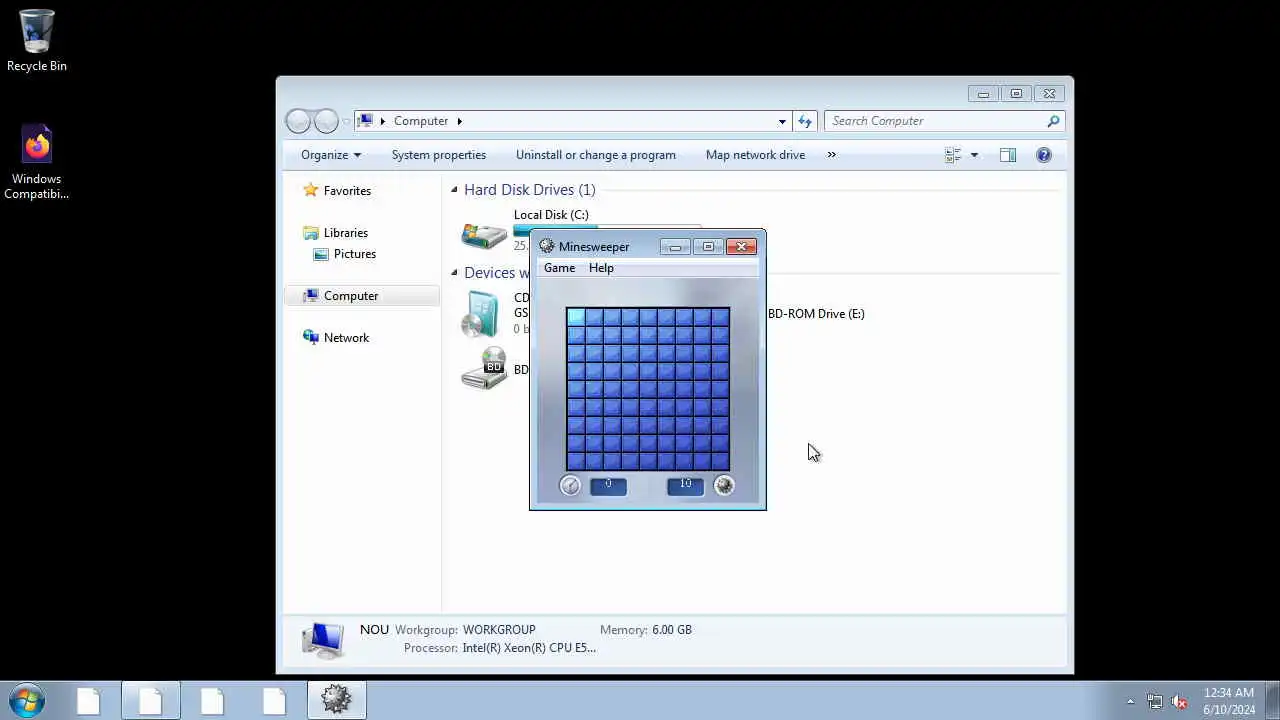1280x720 pixels.
Task: Toggle the preview pane button
Action: point(1008,155)
